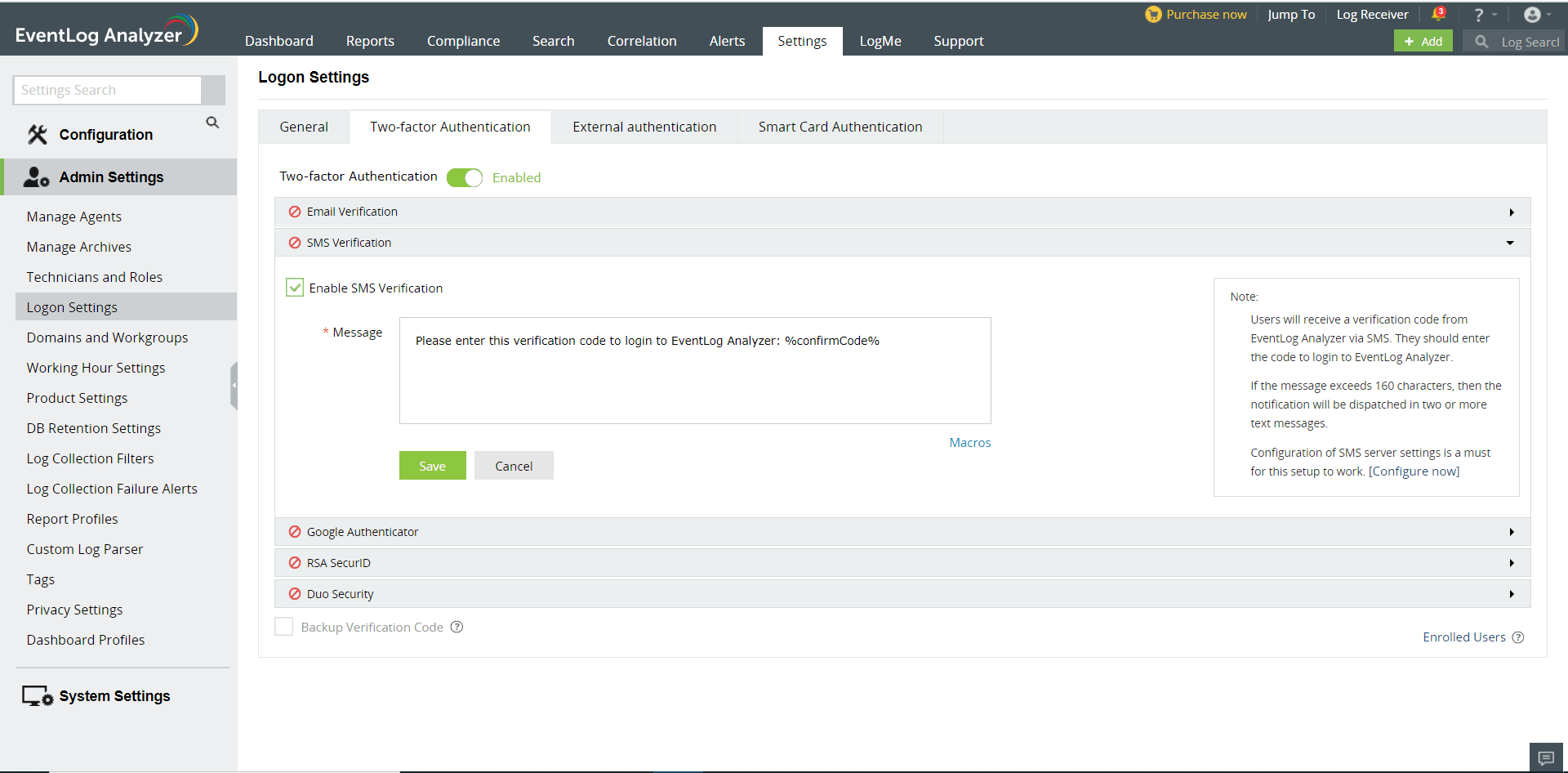Click the green Add button
This screenshot has height=773, width=1568.
point(1423,42)
